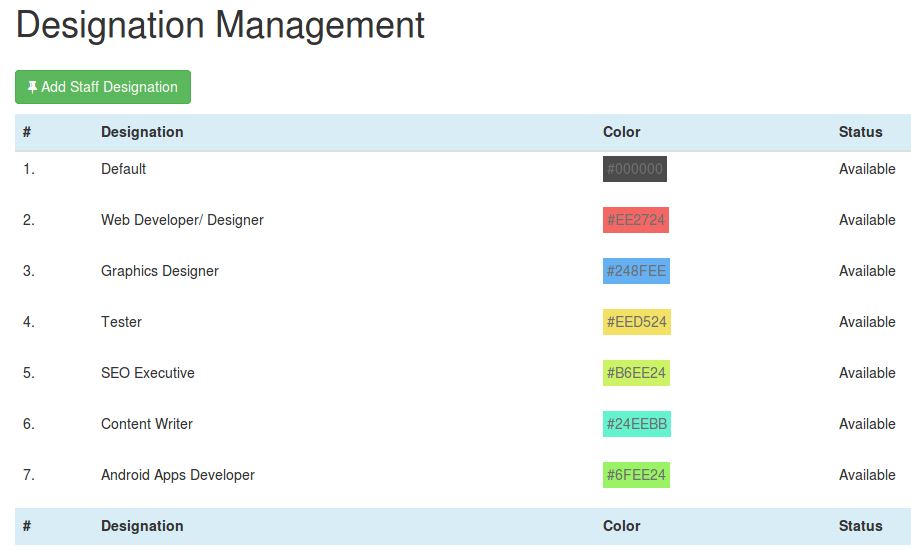Click the pin icon on Add Staff Designation
Image resolution: width=911 pixels, height=551 pixels.
[33, 87]
